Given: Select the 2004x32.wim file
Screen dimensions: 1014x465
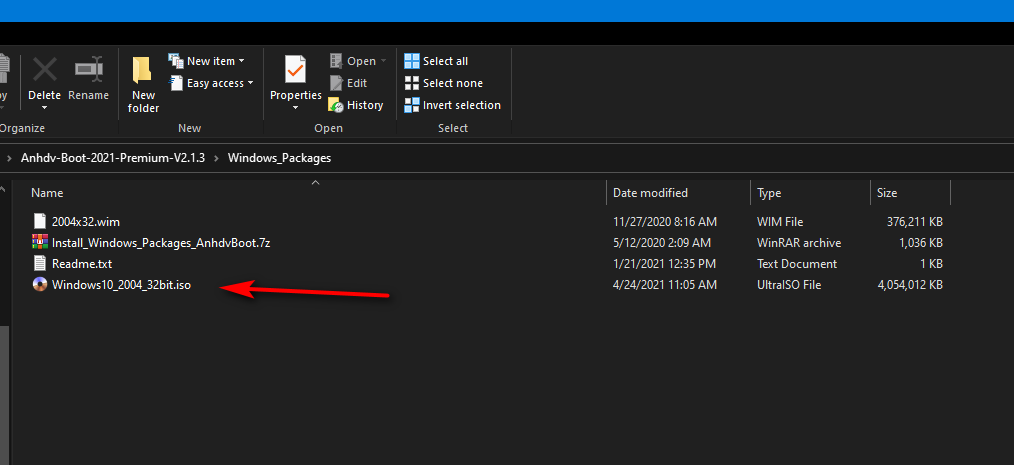Looking at the screenshot, I should 86,222.
